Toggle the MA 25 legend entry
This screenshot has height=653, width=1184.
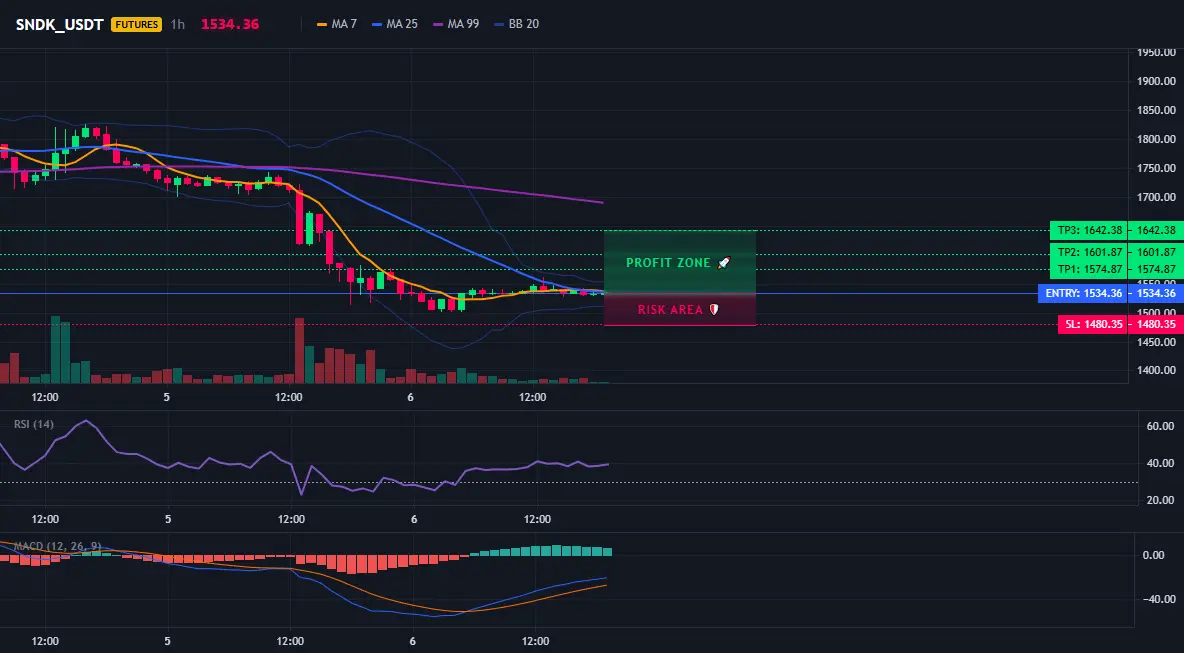click(x=395, y=24)
